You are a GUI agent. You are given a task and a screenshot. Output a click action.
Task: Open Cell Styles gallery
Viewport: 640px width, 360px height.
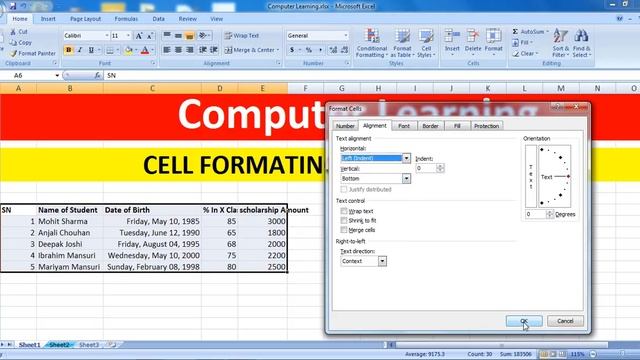click(426, 43)
